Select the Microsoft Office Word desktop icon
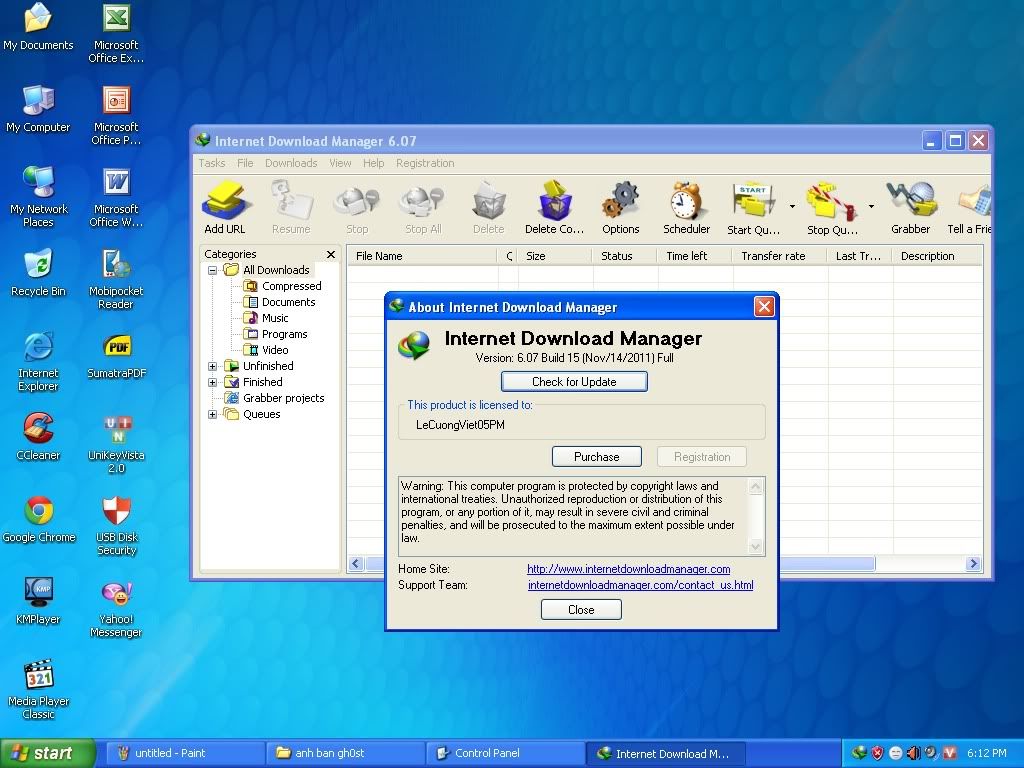 click(116, 197)
